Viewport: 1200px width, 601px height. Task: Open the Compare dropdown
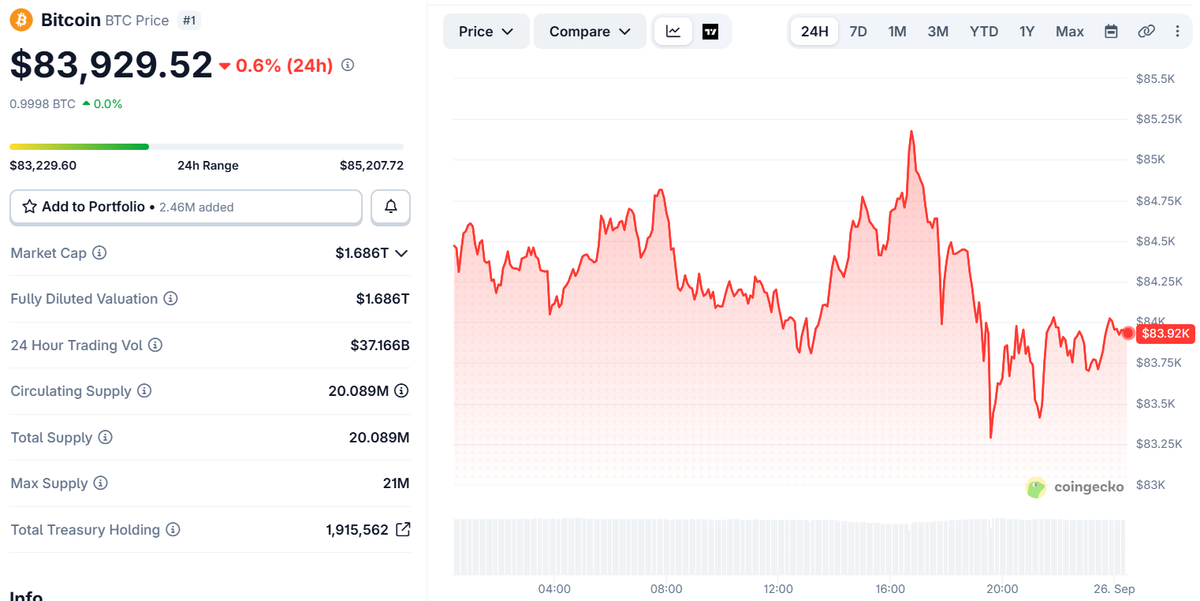590,31
